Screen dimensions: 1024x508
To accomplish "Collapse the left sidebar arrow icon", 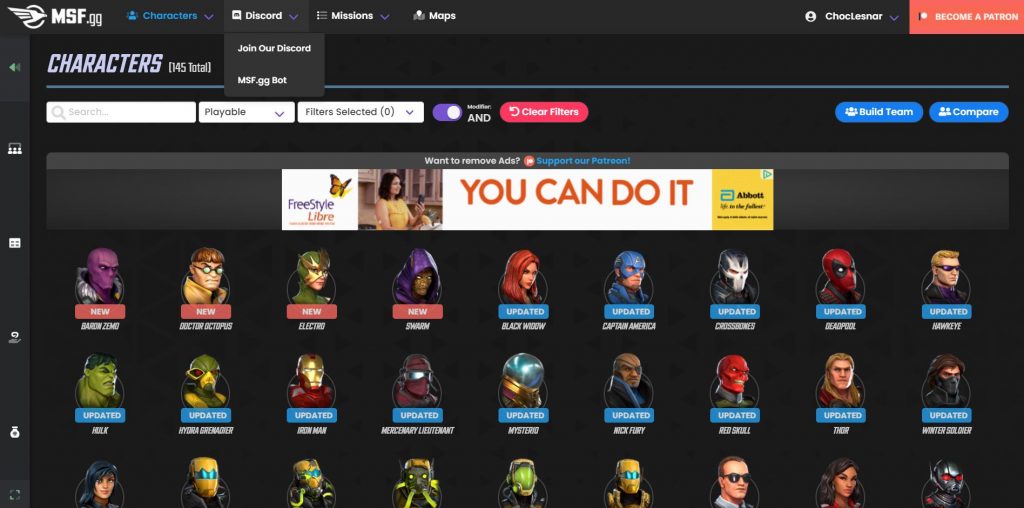I will [14, 67].
